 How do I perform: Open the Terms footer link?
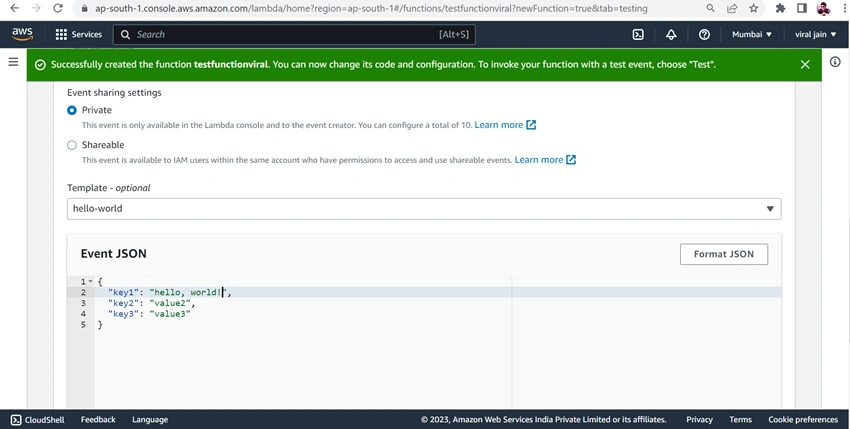click(740, 420)
